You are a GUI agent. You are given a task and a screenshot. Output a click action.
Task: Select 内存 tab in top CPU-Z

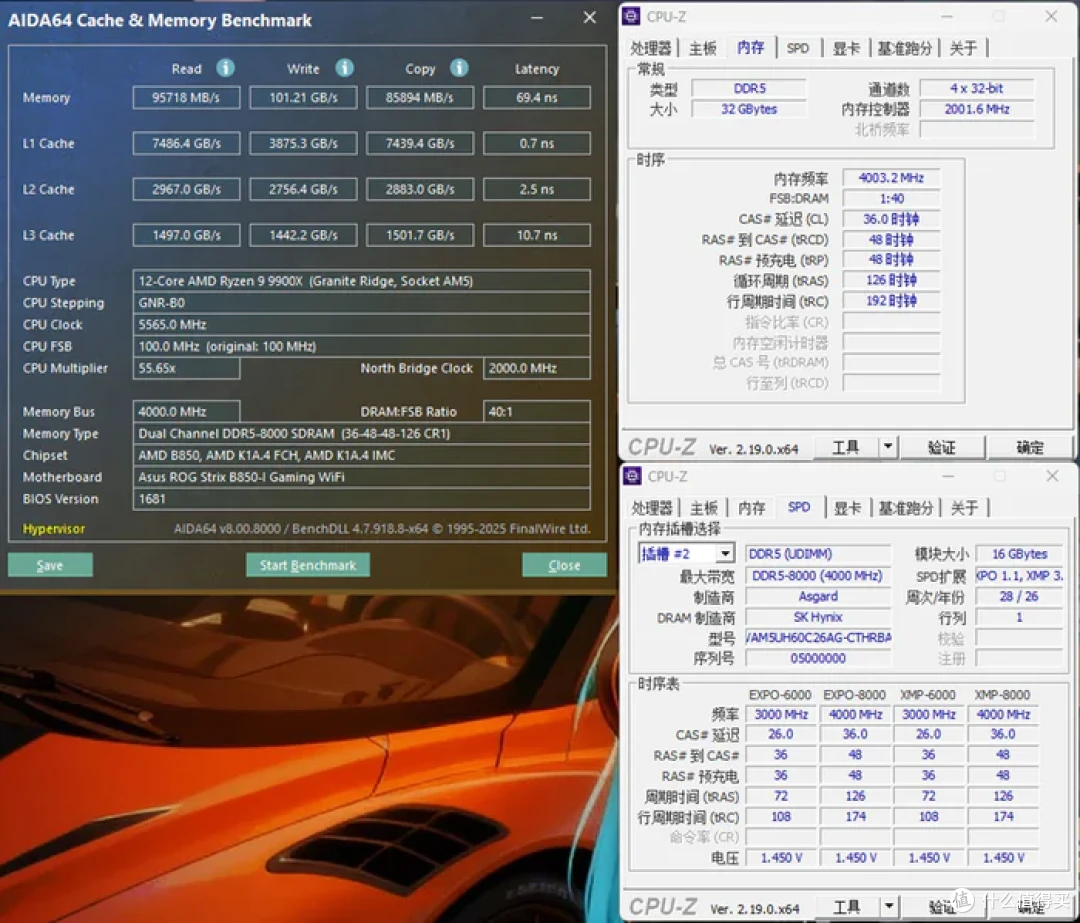(x=751, y=47)
